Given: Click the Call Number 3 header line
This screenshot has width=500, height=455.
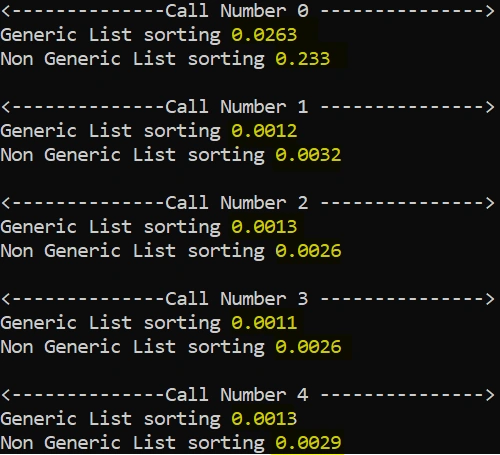Looking at the screenshot, I should (248, 299).
